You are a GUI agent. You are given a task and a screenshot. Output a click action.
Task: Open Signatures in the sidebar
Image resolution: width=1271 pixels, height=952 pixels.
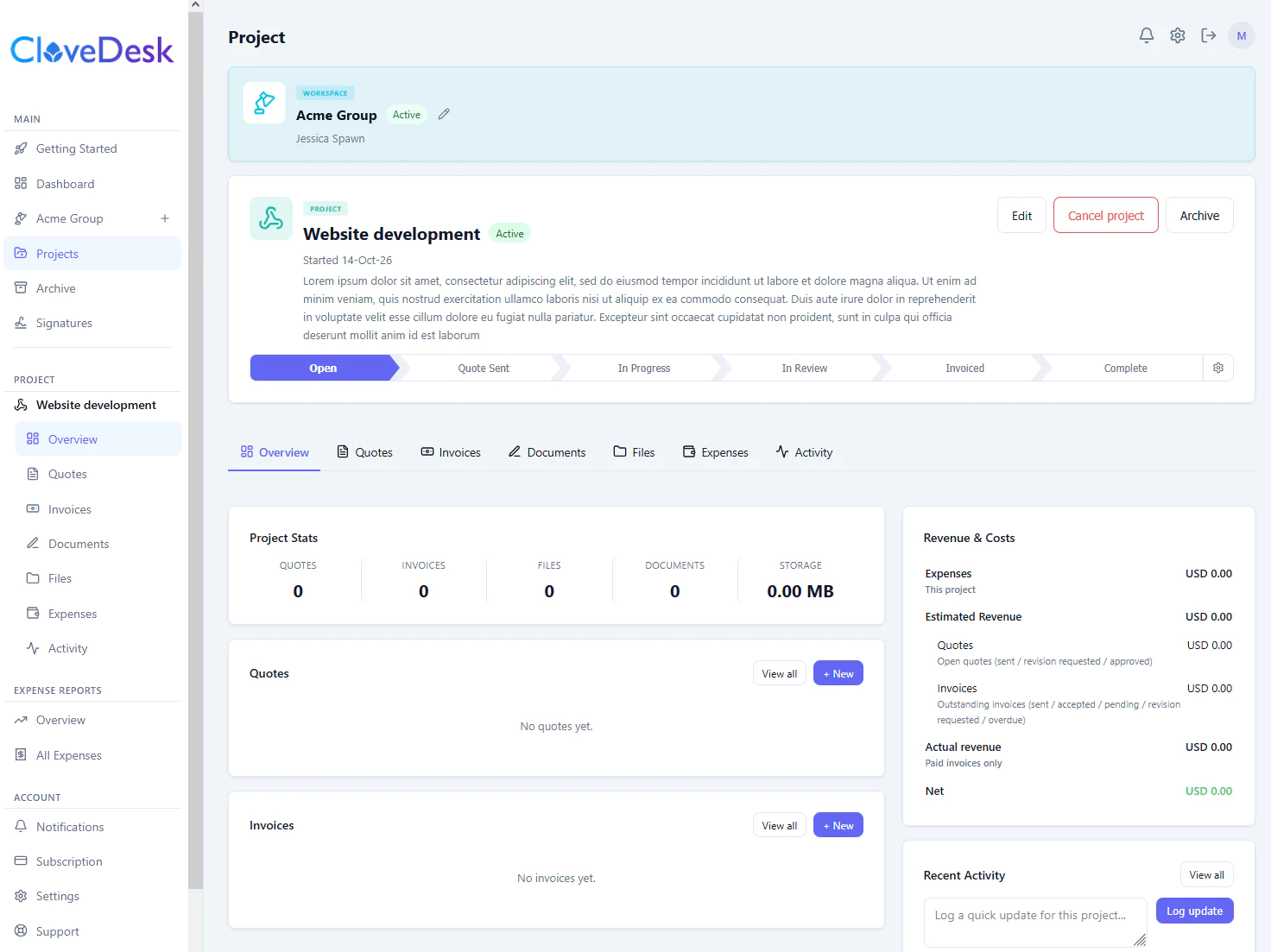coord(92,323)
